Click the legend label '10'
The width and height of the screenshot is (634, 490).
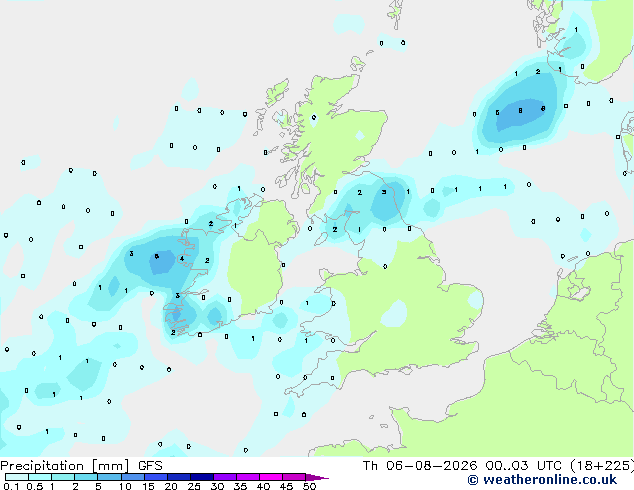coord(125,486)
